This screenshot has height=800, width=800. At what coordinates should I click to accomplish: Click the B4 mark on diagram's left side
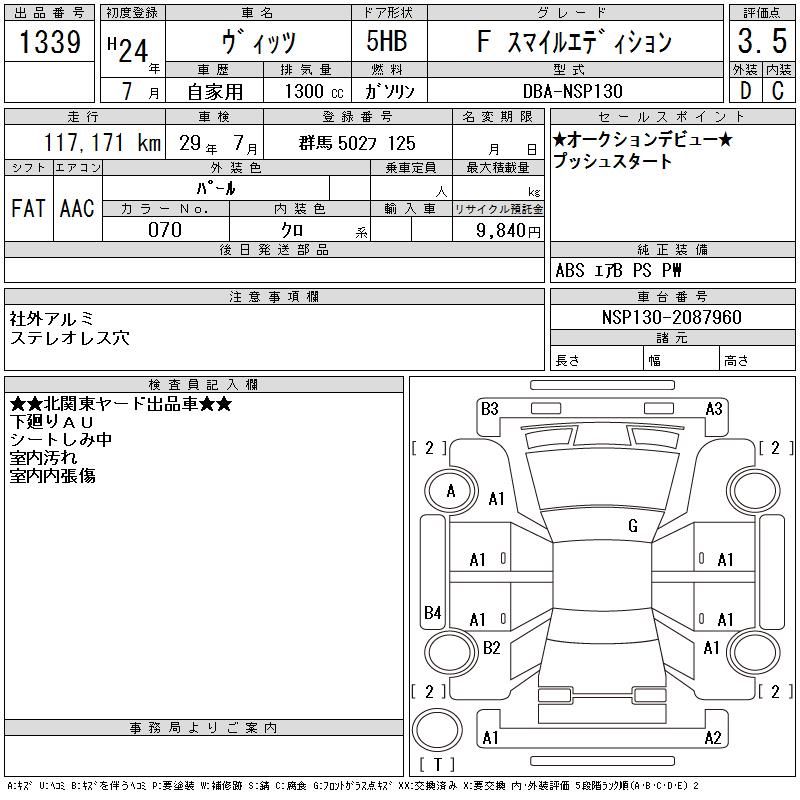tap(432, 612)
